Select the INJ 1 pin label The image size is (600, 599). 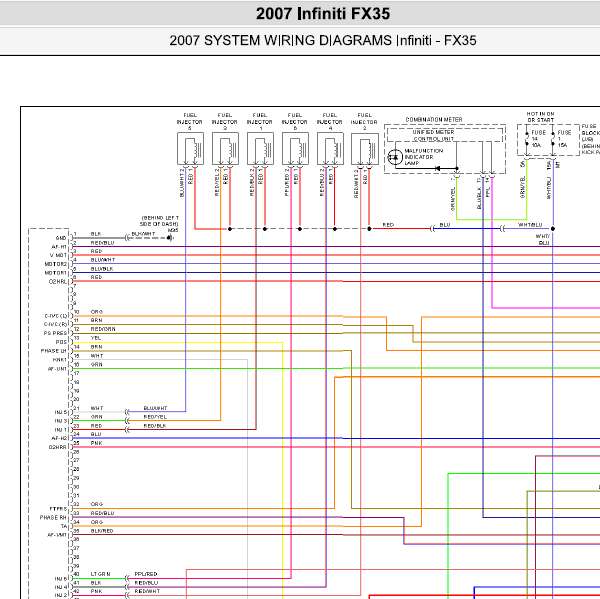click(x=60, y=430)
